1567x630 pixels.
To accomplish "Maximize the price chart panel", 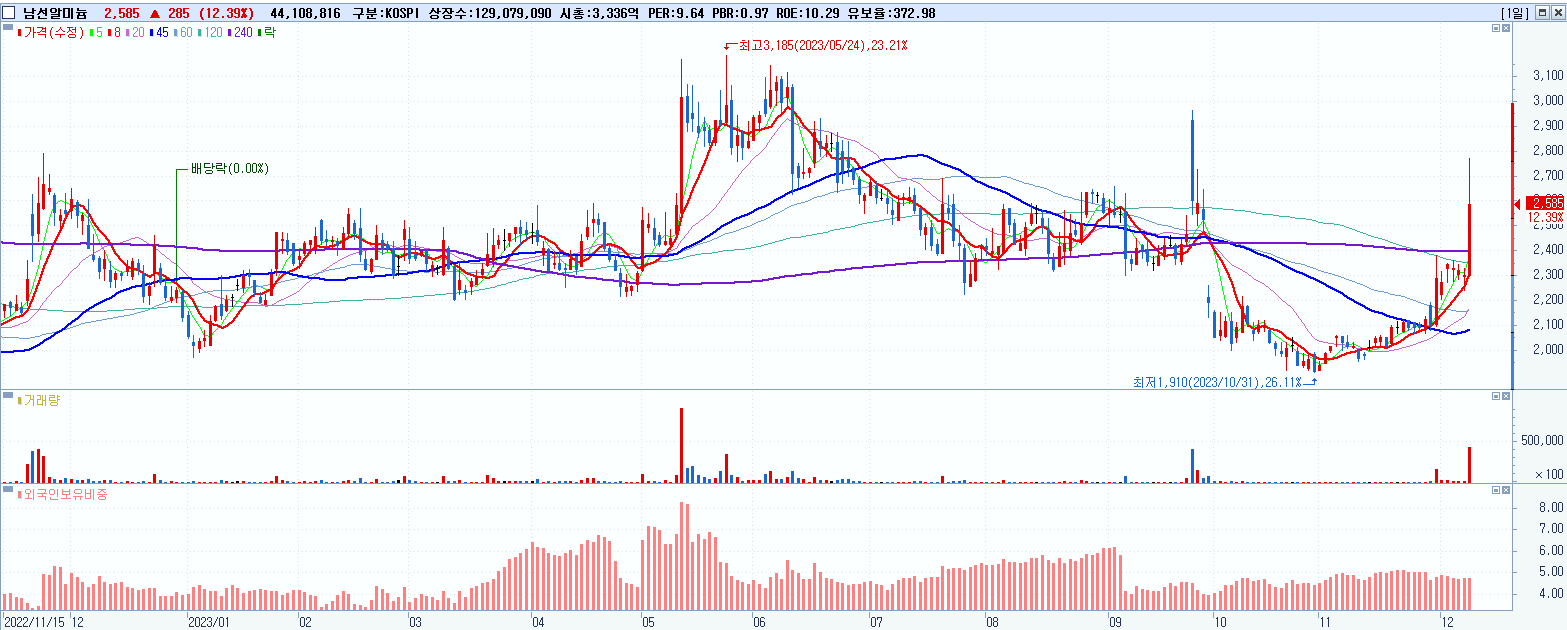I will pos(1496,30).
